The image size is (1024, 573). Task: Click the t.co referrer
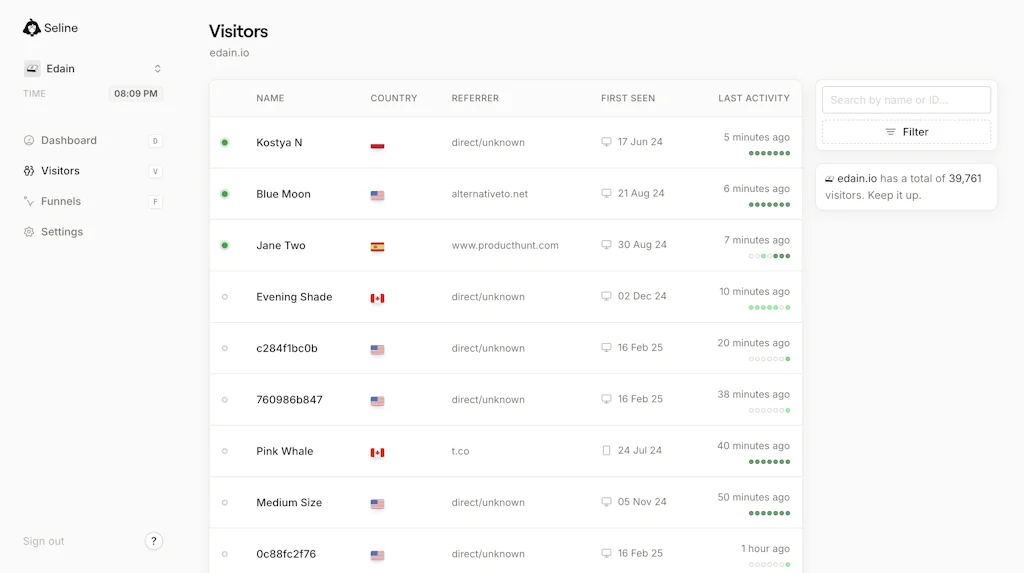pos(460,451)
